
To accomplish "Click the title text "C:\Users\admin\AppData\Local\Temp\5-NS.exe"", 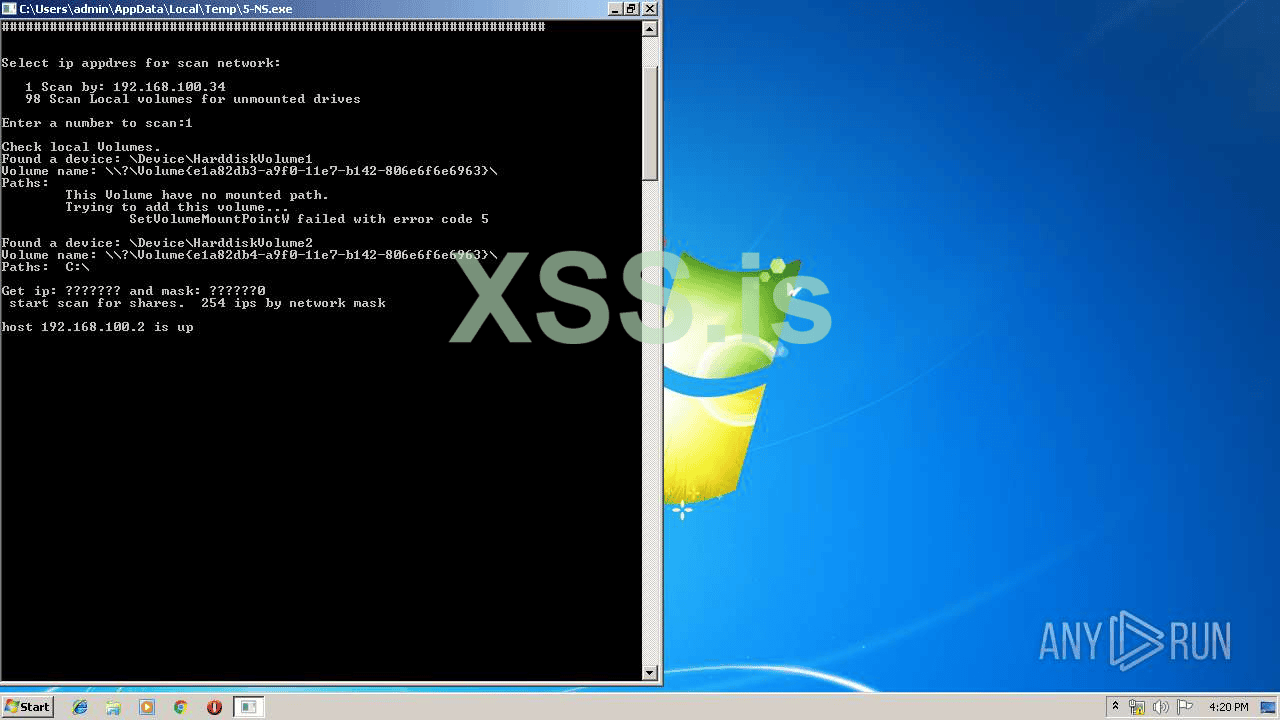I will tap(156, 8).
